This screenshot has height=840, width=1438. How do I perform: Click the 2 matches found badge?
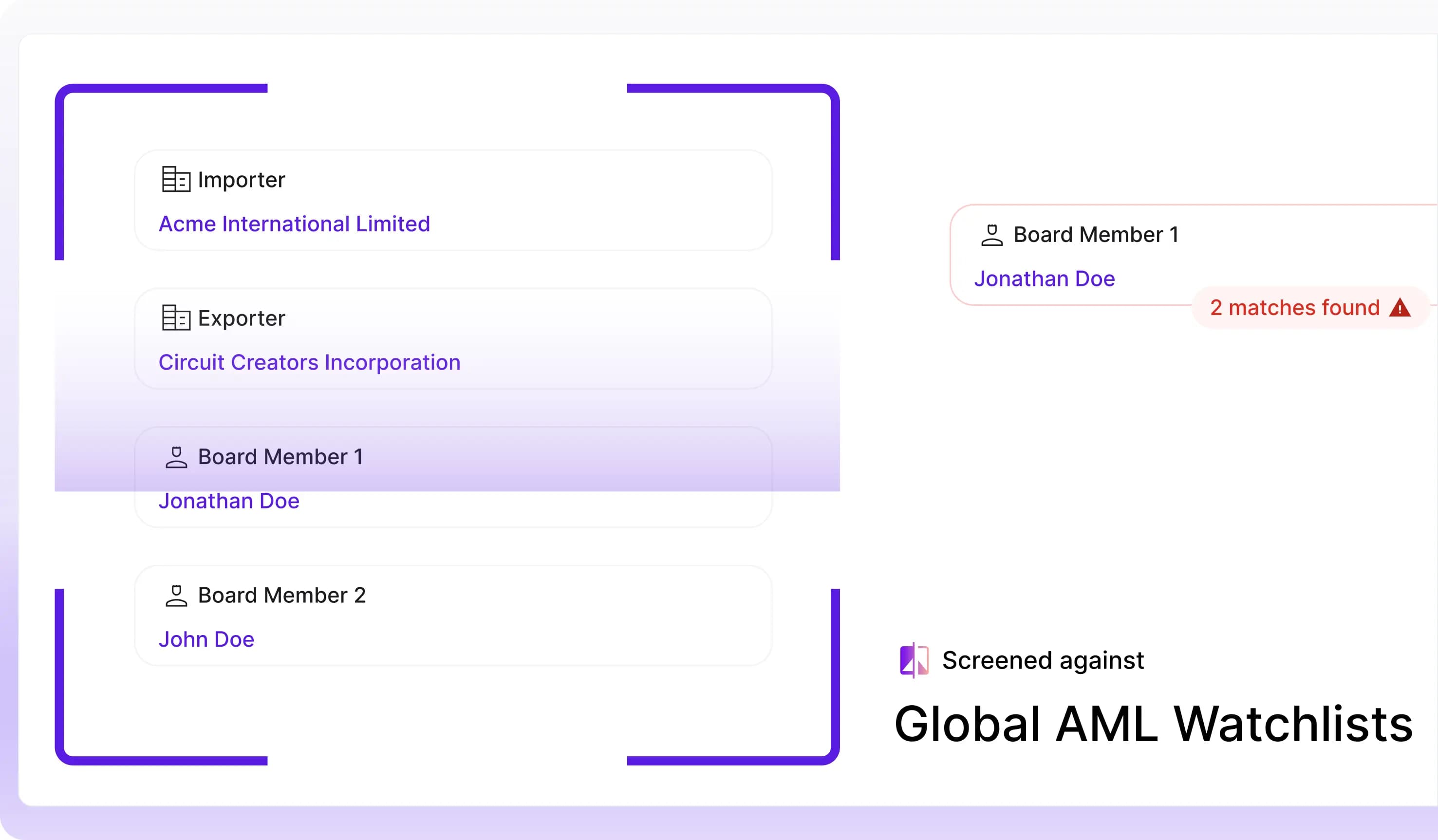(1295, 308)
